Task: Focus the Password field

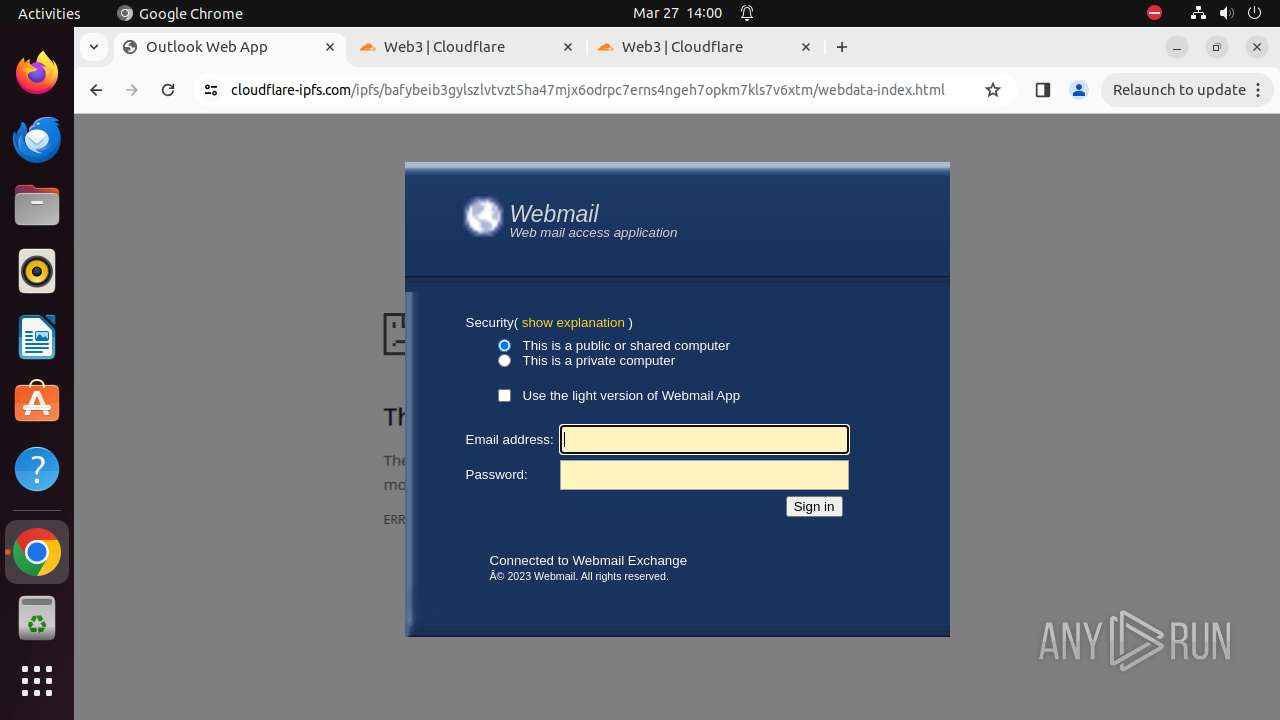Action: [x=704, y=475]
